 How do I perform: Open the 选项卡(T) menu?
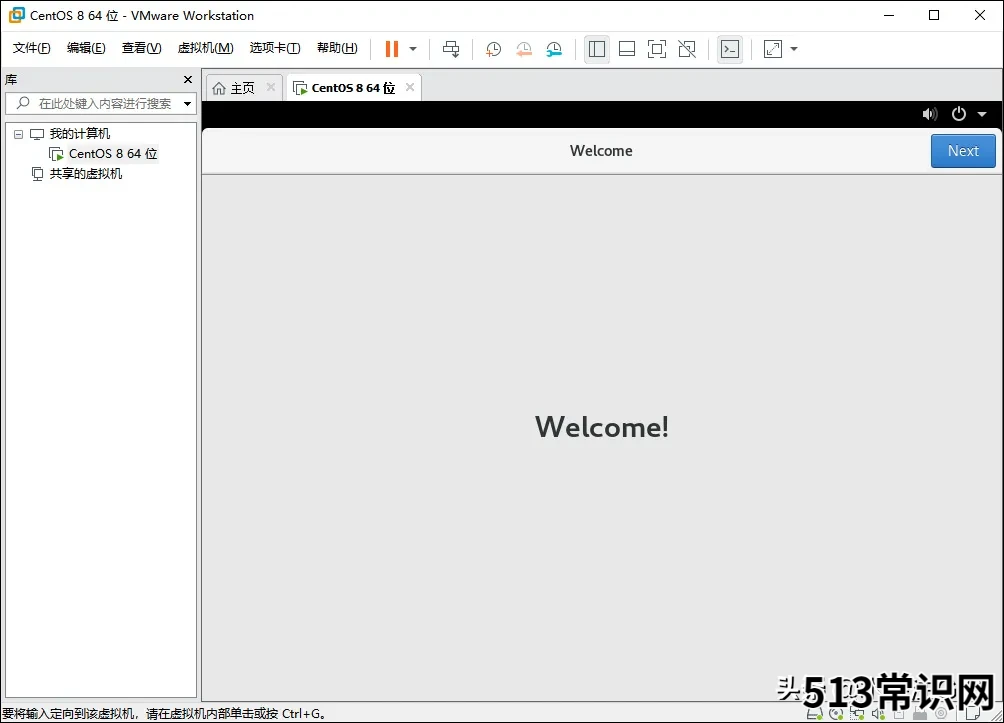pyautogui.click(x=275, y=48)
